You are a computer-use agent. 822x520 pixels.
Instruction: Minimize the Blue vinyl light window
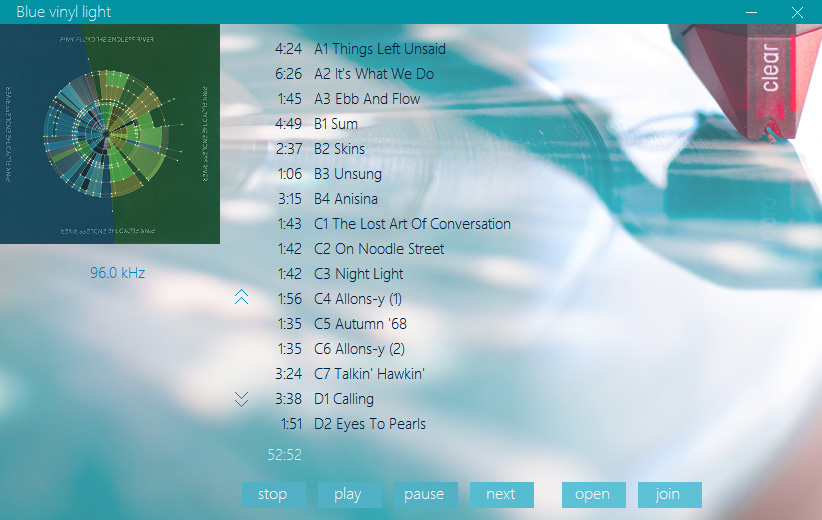[751, 12]
